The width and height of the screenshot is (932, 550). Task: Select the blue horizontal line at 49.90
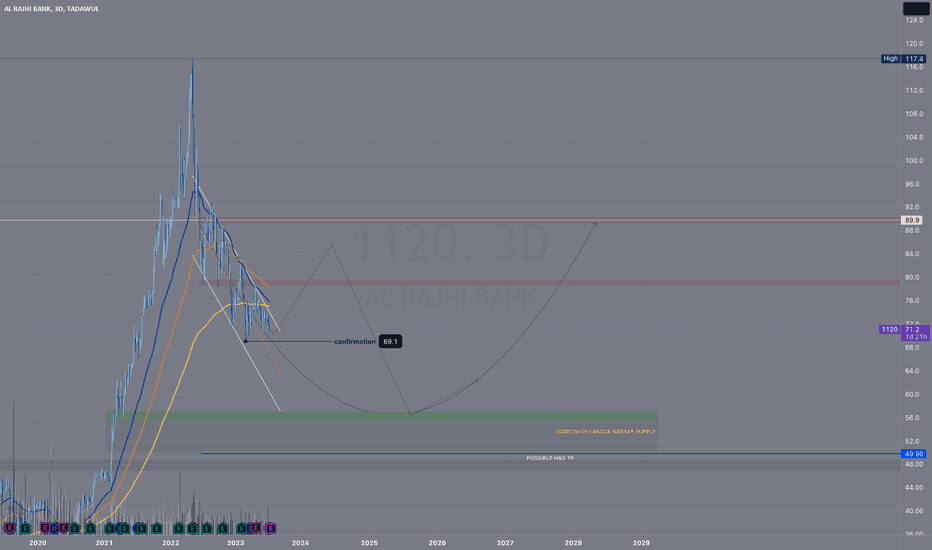tap(550, 454)
